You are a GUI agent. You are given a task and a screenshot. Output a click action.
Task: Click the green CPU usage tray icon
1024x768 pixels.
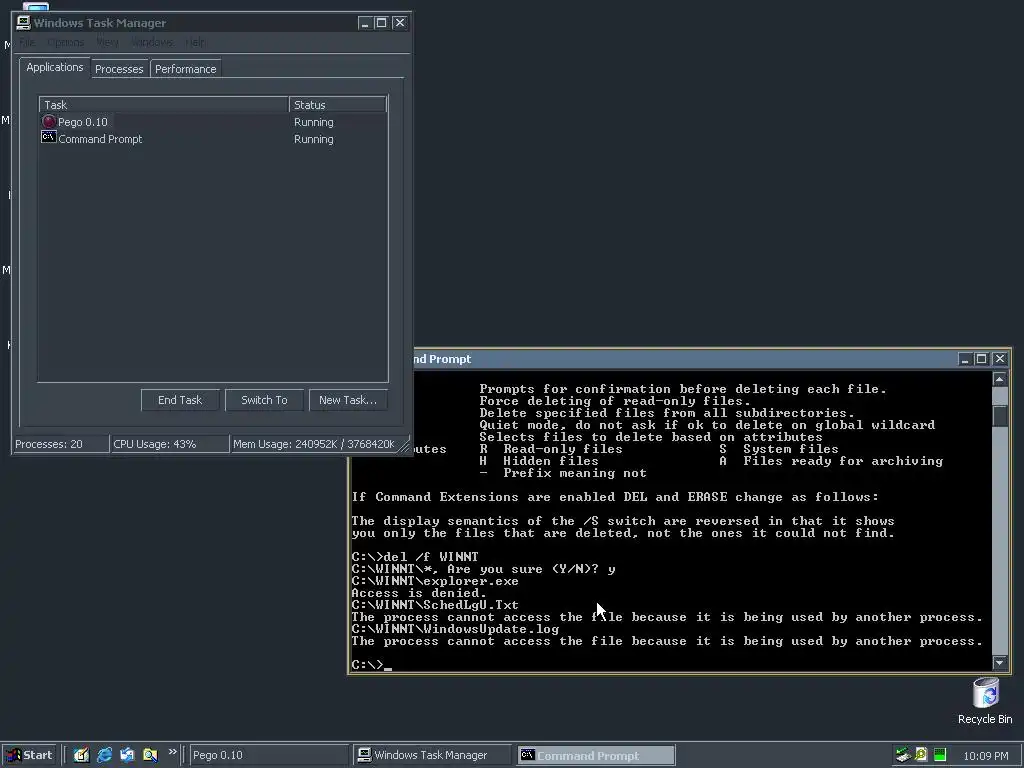pyautogui.click(x=940, y=755)
